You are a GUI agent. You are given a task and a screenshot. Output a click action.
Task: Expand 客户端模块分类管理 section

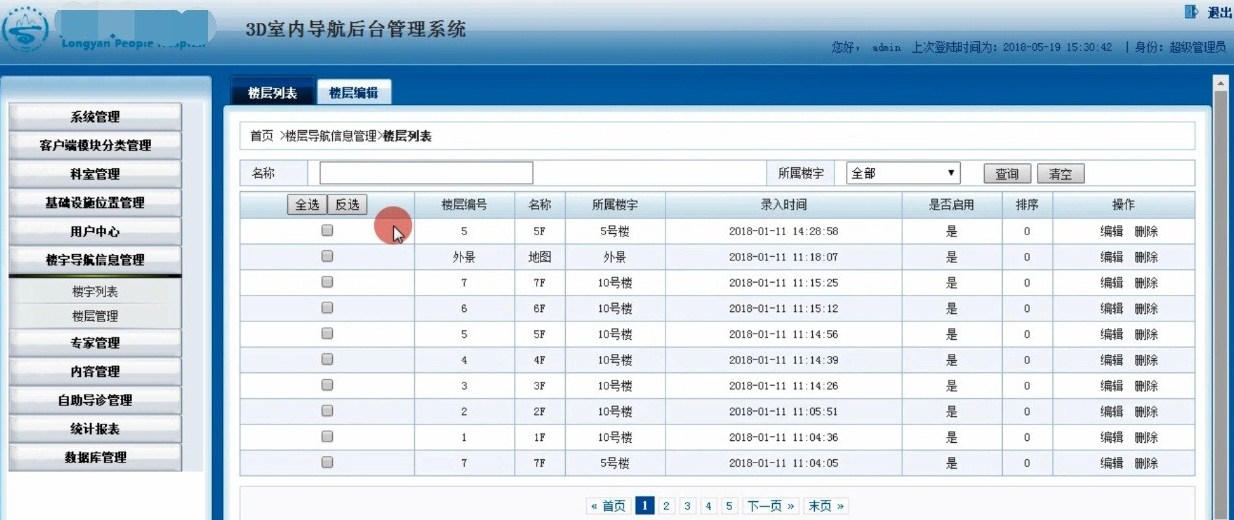95,145
